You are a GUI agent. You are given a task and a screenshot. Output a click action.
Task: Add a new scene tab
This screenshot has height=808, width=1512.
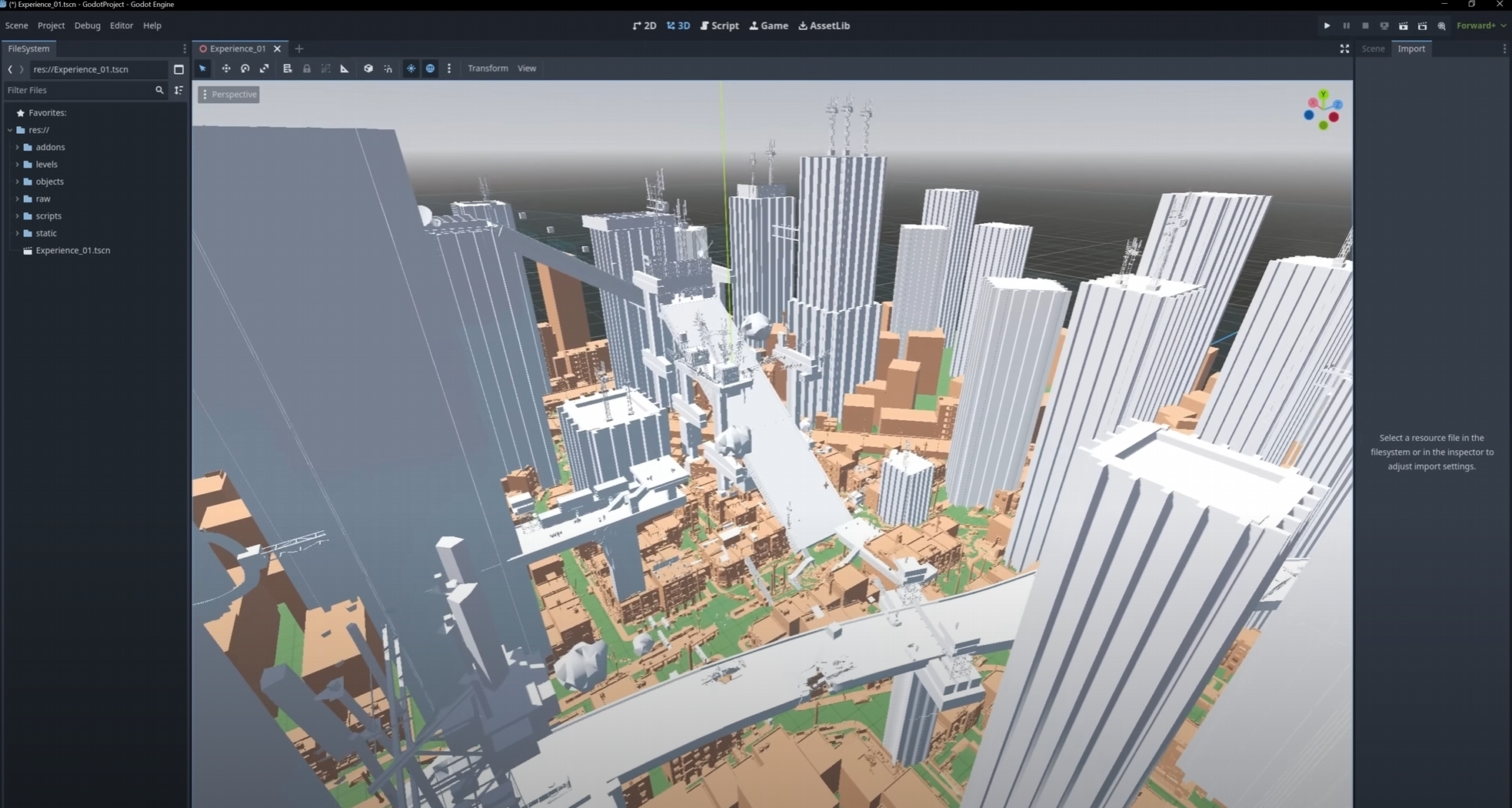tap(299, 48)
